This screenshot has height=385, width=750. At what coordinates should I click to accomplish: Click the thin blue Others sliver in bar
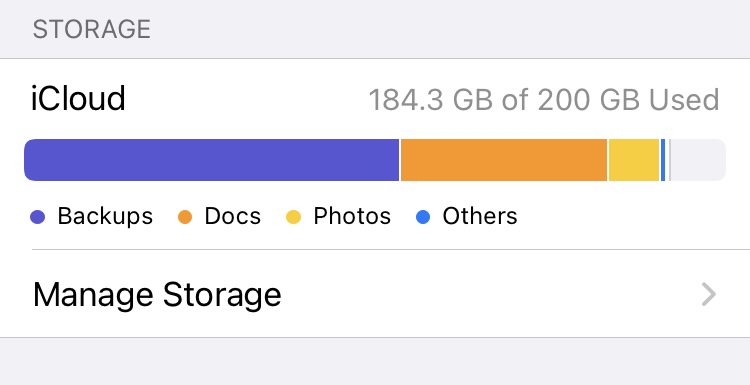[x=663, y=160]
